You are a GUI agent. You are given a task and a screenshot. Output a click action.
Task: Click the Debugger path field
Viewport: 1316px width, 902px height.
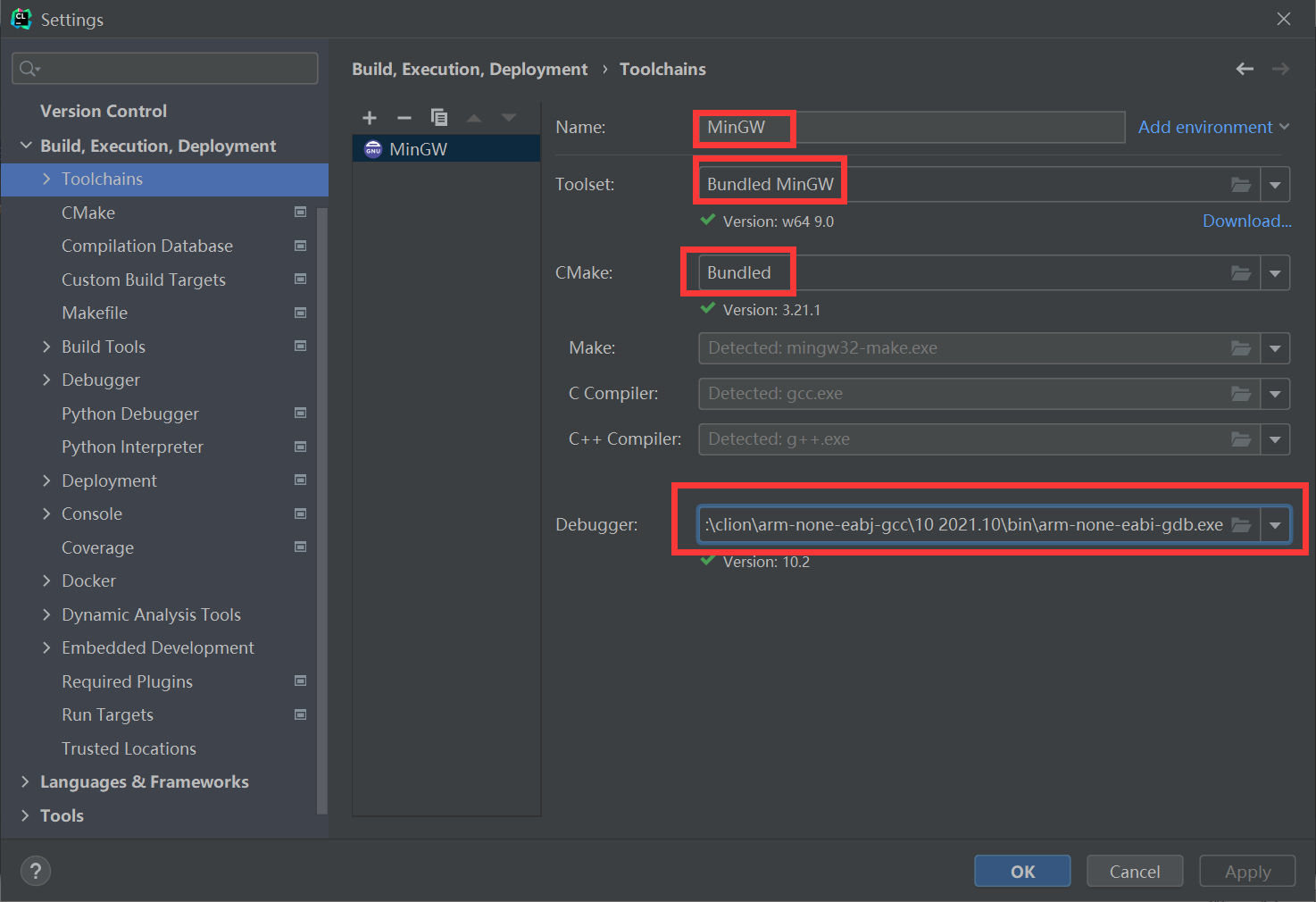pos(964,525)
